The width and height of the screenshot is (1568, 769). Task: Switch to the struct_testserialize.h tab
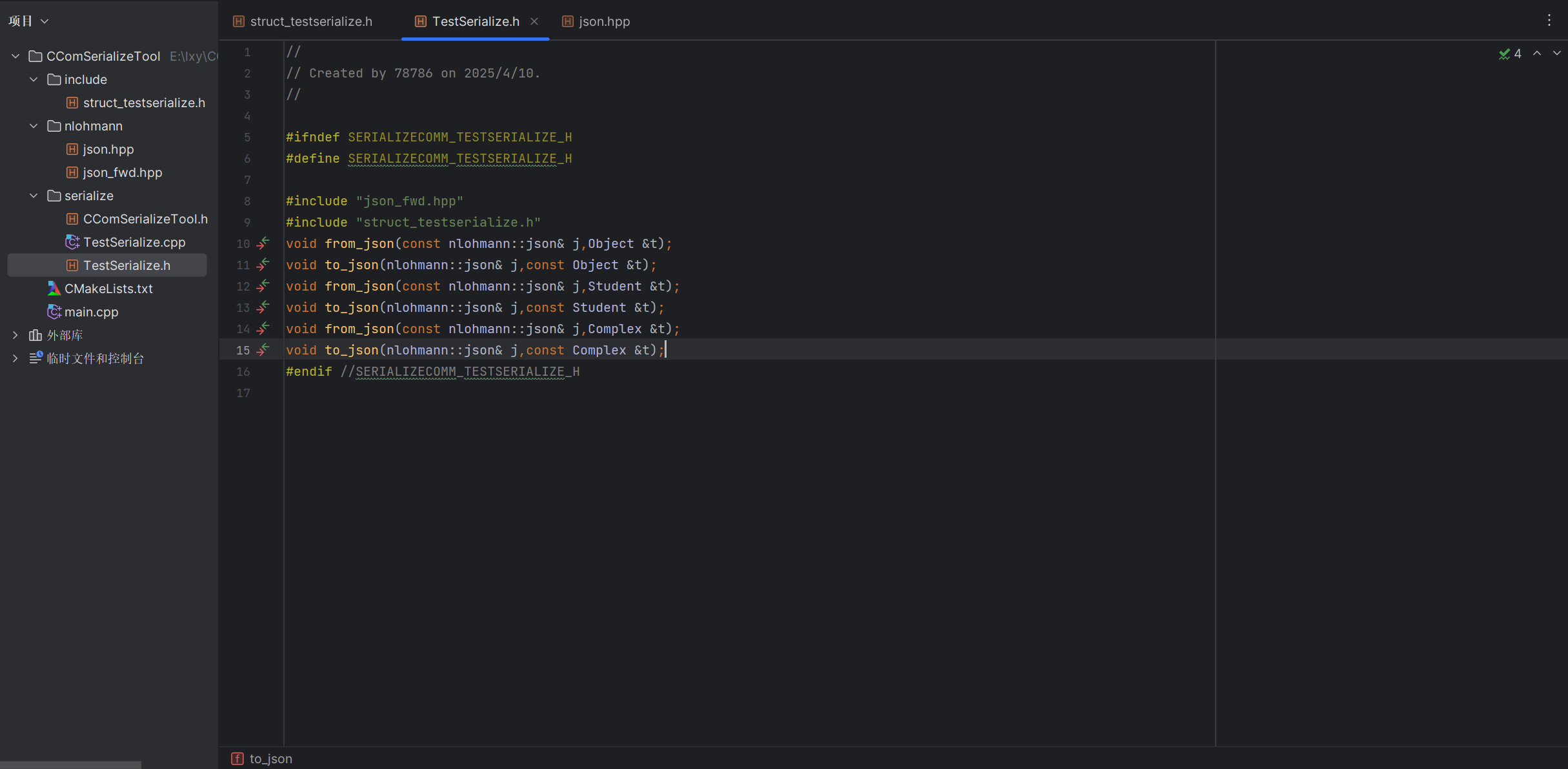point(310,21)
